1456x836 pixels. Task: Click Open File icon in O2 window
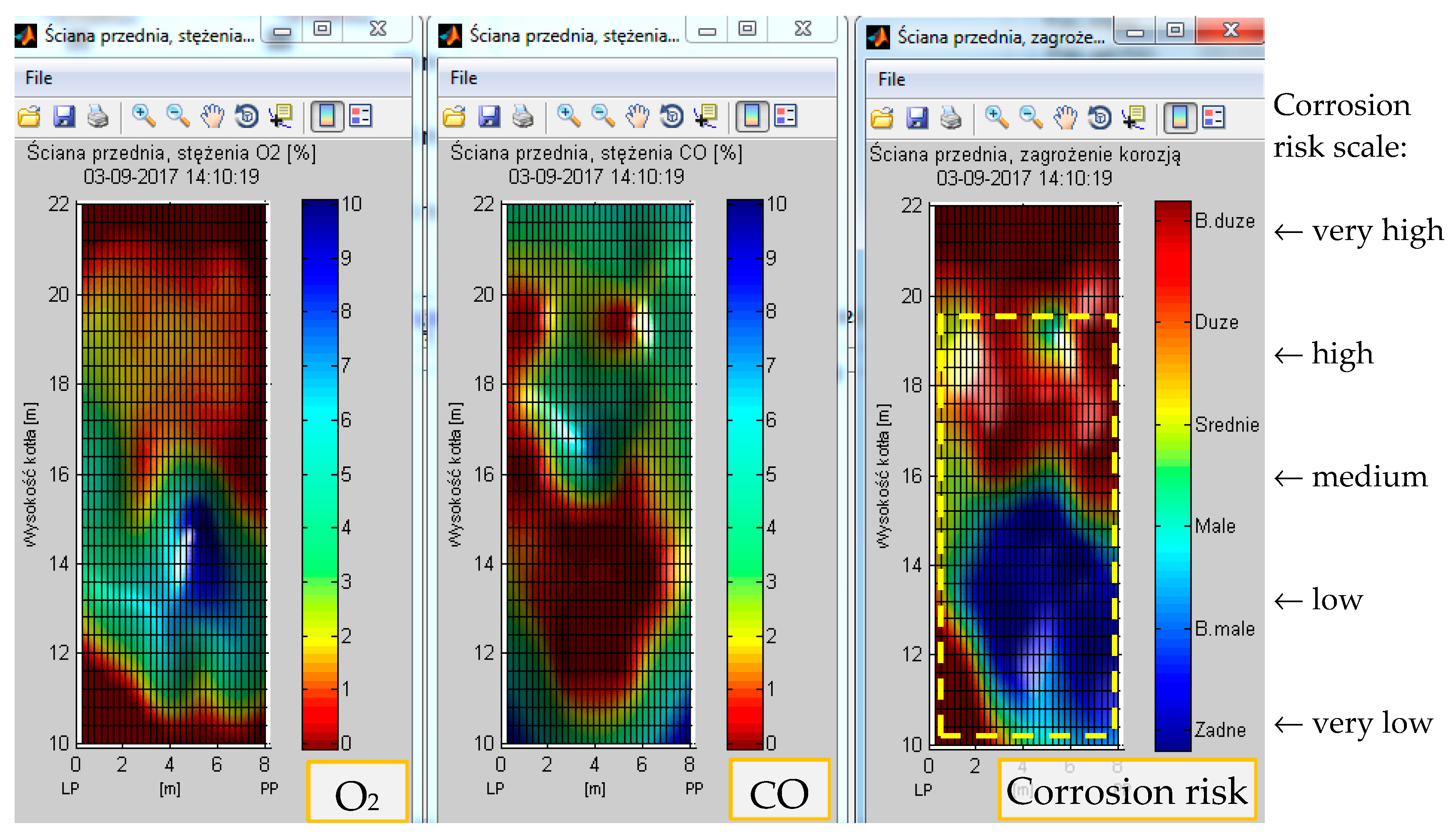pyautogui.click(x=29, y=117)
